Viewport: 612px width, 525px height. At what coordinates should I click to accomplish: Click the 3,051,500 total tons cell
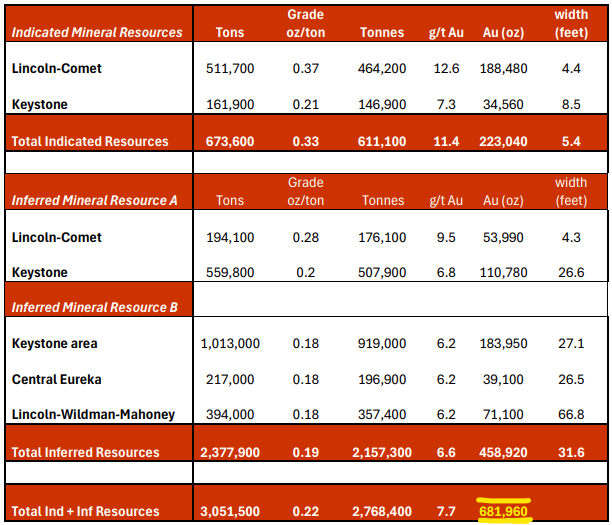[229, 511]
